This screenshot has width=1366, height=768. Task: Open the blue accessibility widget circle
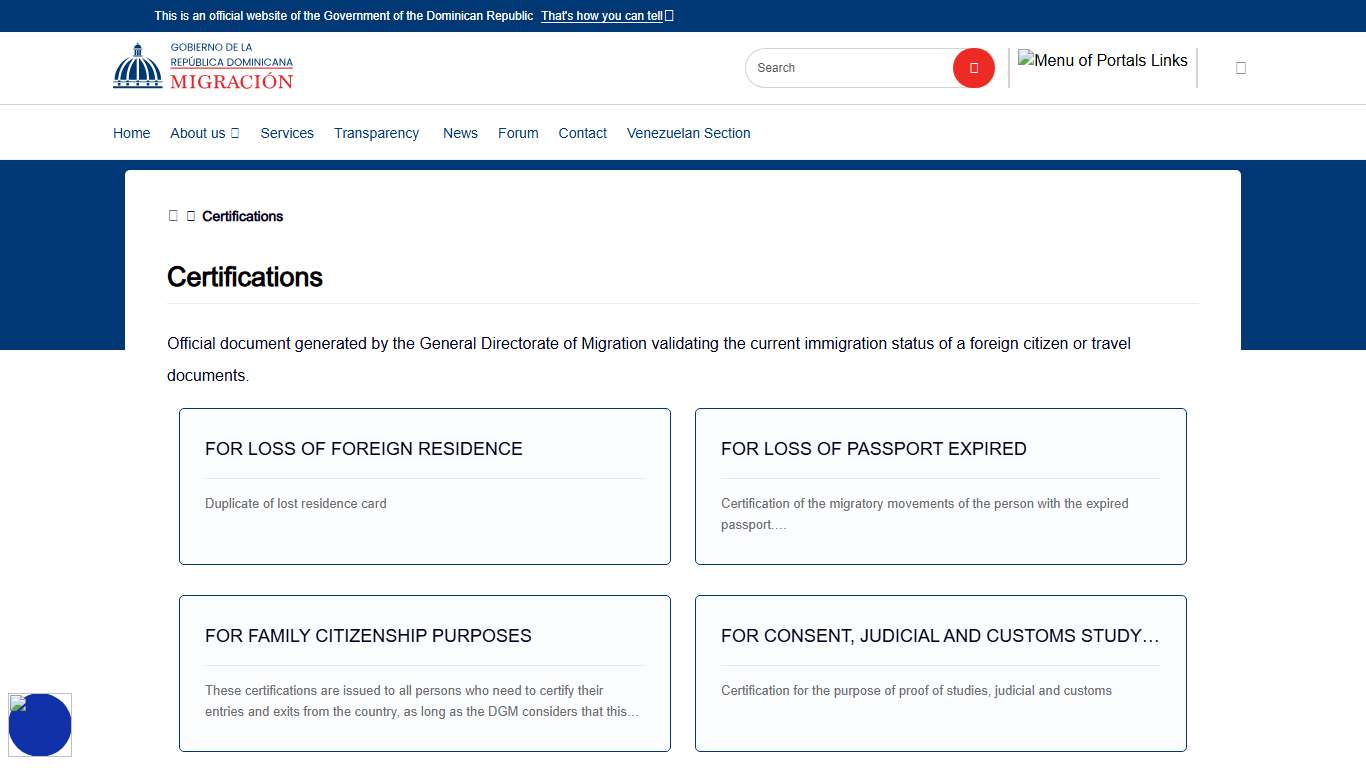coord(40,725)
